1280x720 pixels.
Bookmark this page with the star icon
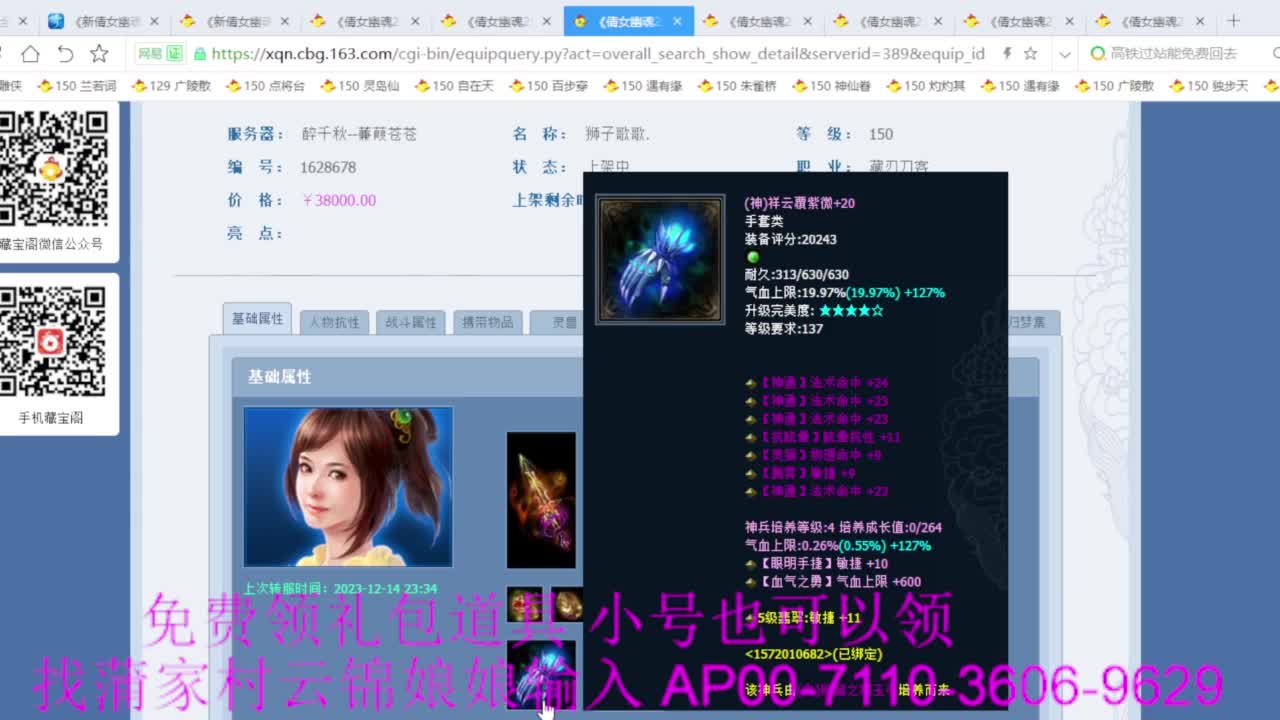tap(1033, 54)
